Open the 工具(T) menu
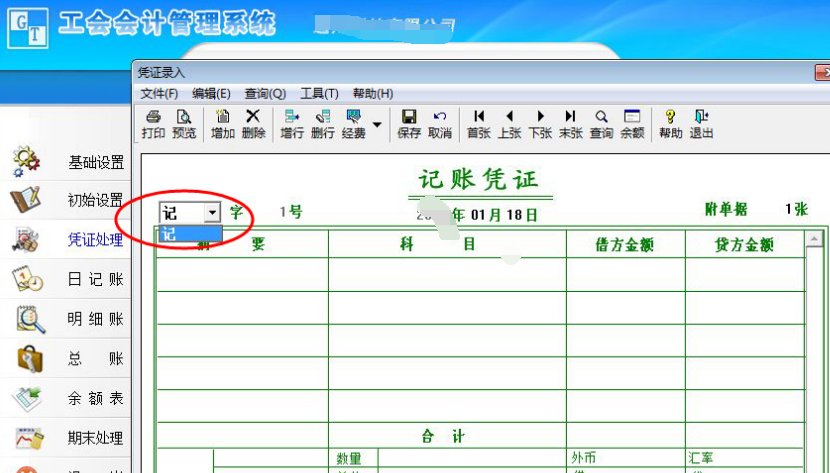 coord(319,94)
